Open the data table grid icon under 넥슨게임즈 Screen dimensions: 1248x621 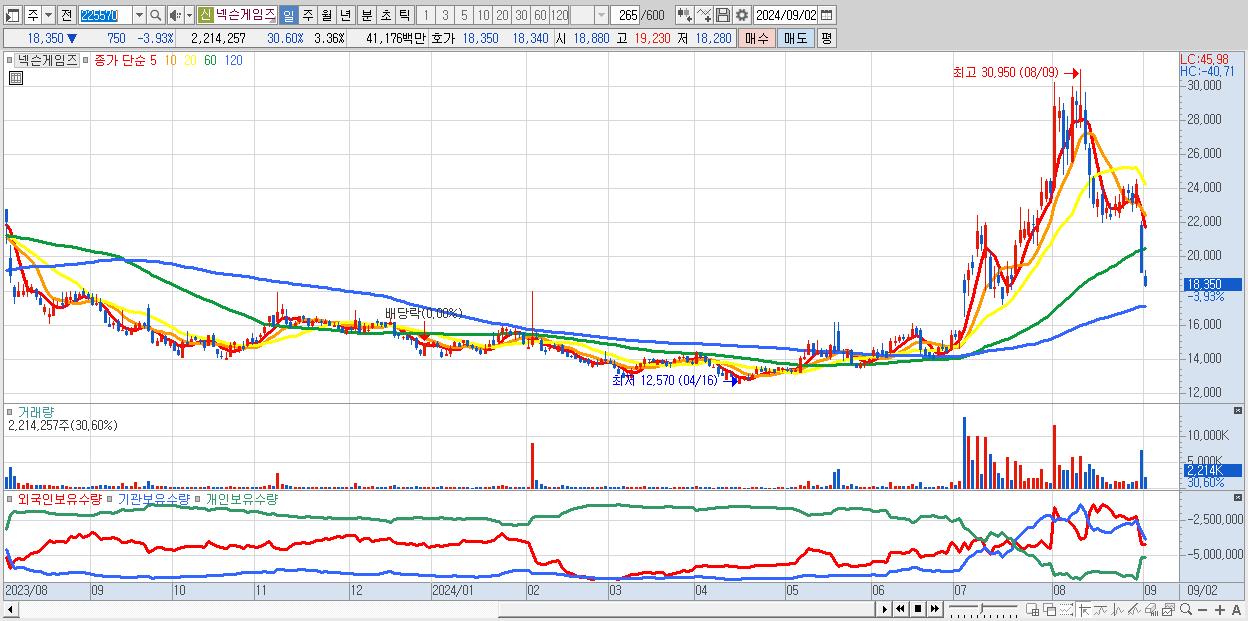16,78
